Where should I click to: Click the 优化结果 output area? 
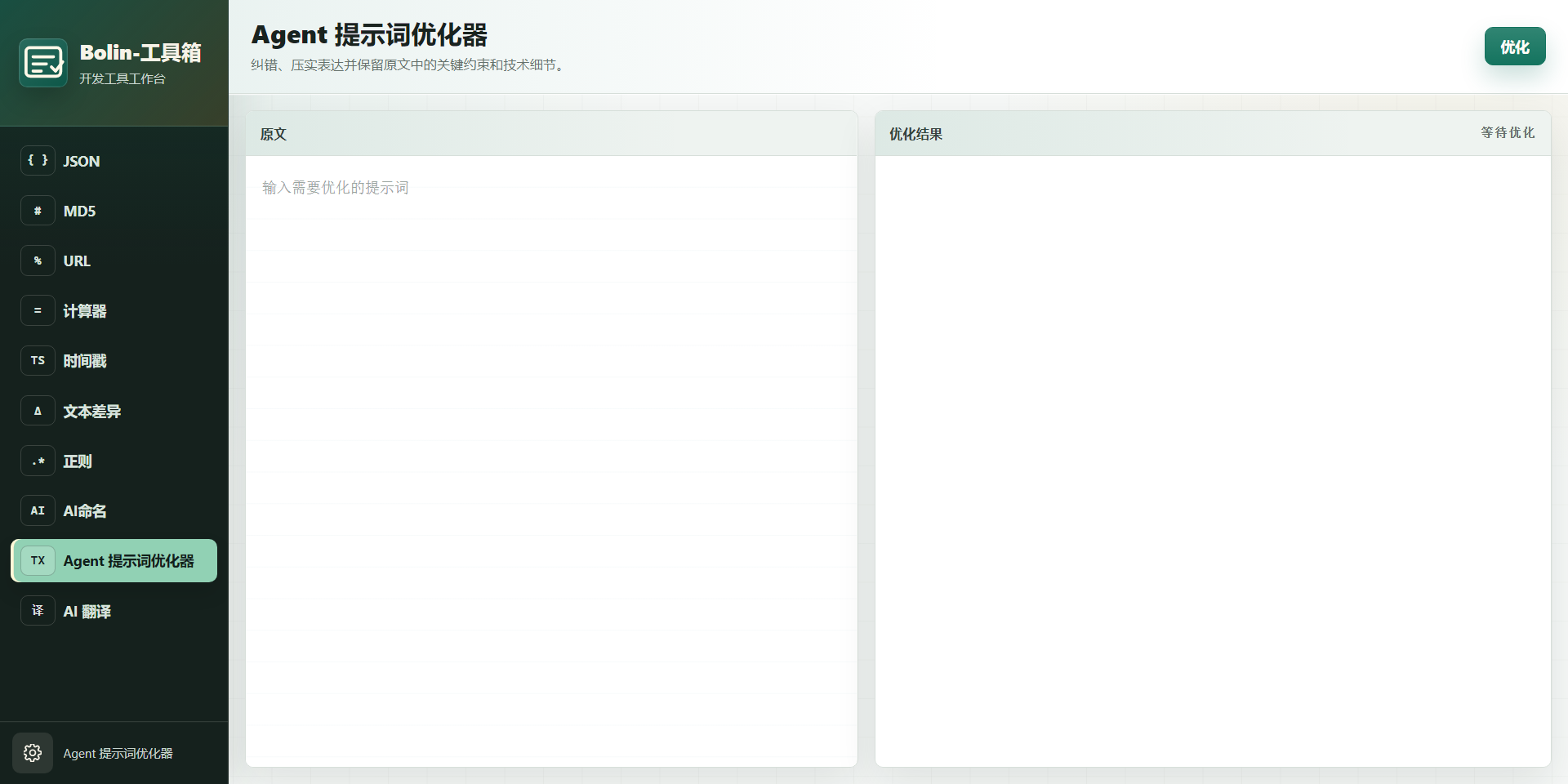click(1213, 461)
